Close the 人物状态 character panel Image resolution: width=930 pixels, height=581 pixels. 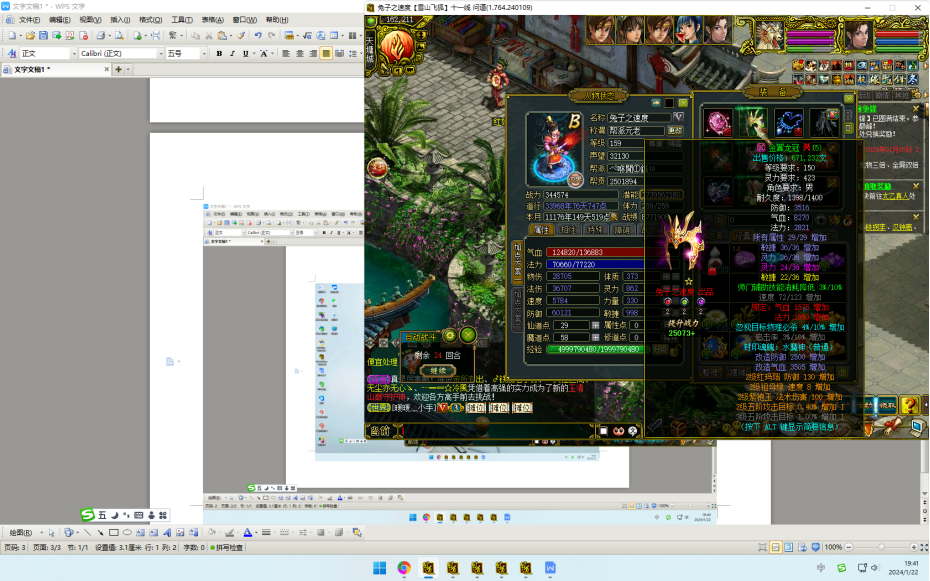coord(683,103)
